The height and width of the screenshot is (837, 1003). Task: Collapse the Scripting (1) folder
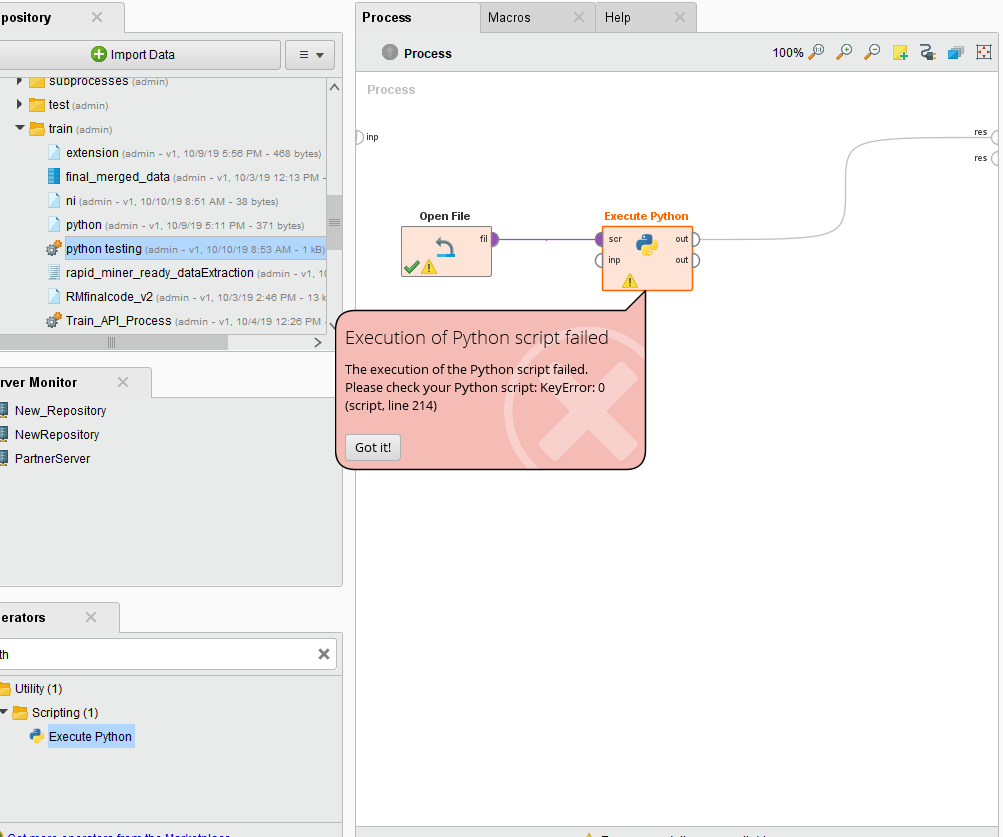coord(4,712)
